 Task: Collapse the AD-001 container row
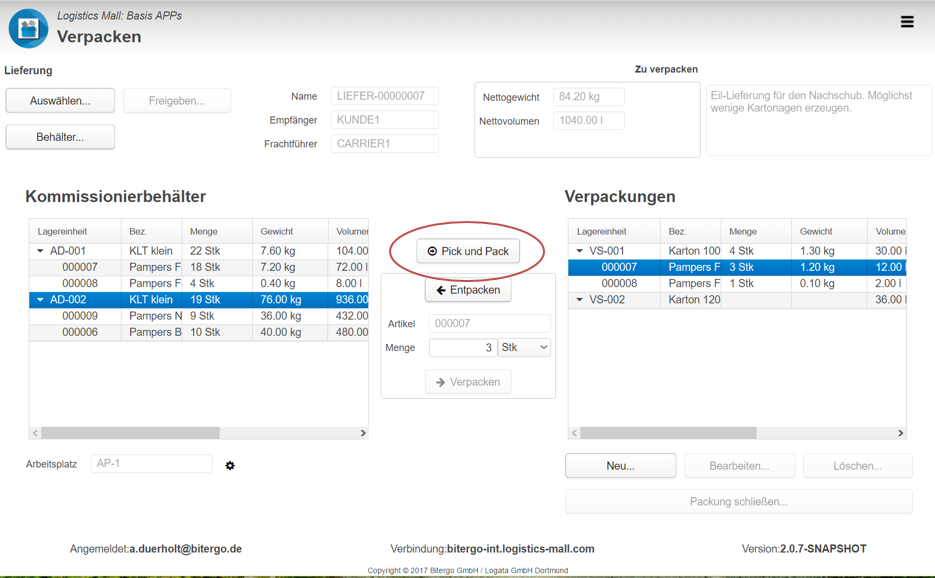[40, 251]
